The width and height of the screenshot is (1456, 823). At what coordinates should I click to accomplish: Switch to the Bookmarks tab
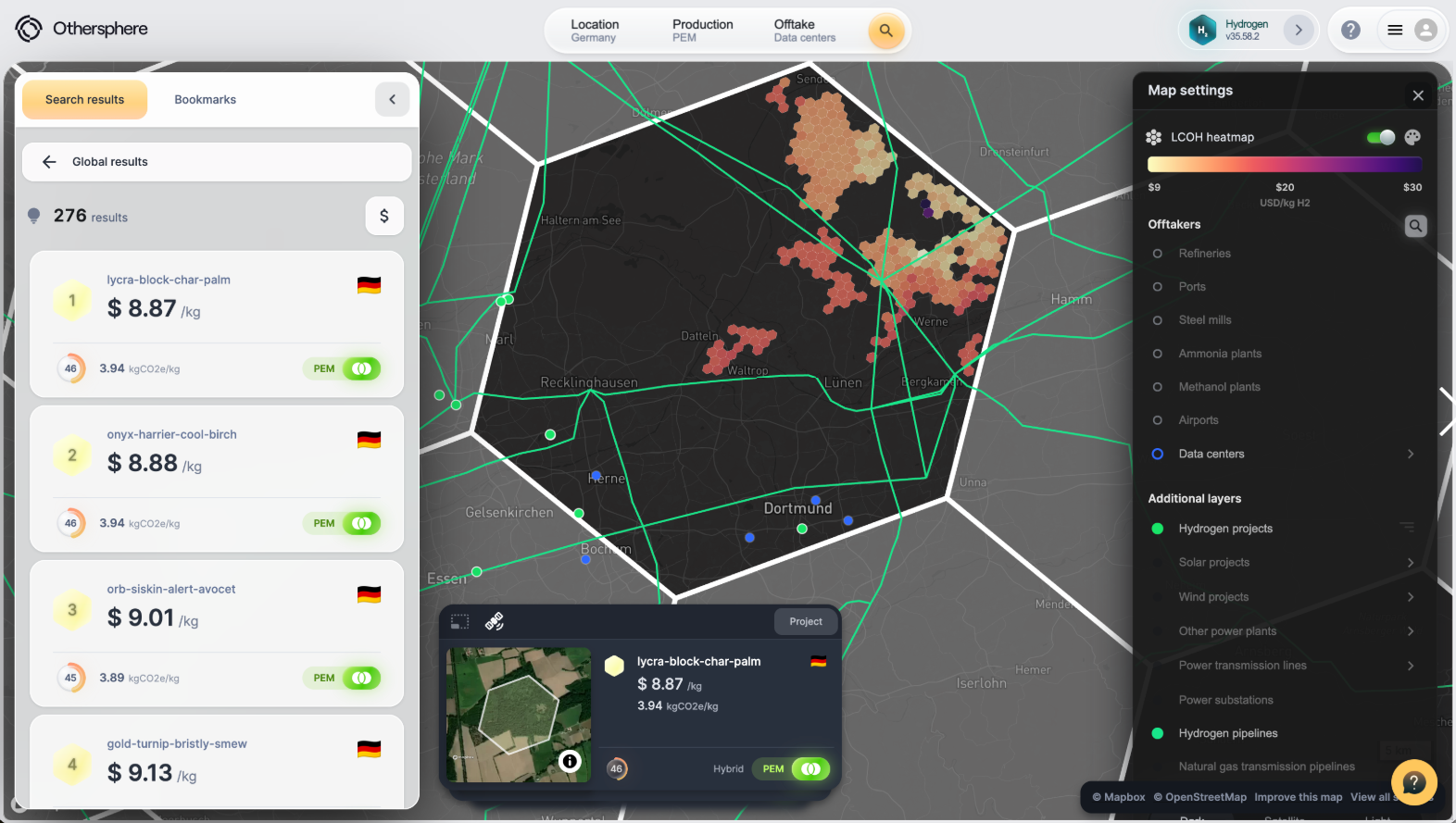[205, 100]
